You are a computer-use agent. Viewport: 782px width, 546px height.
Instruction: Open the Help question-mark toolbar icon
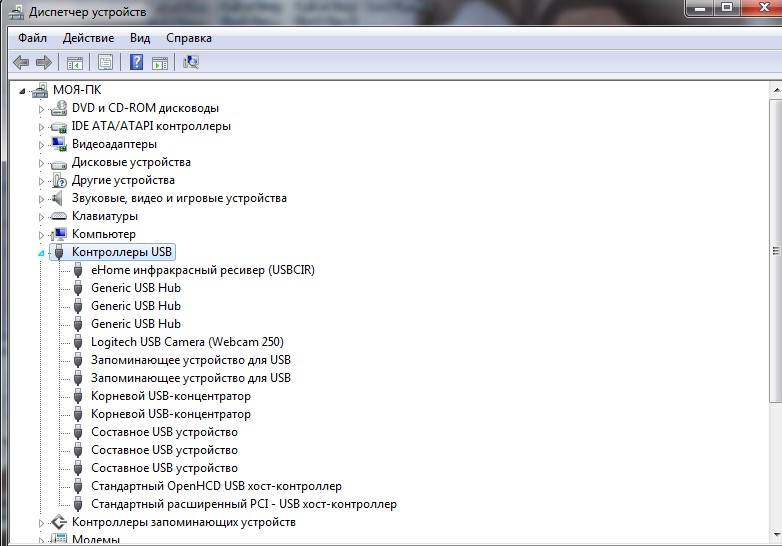click(x=136, y=62)
